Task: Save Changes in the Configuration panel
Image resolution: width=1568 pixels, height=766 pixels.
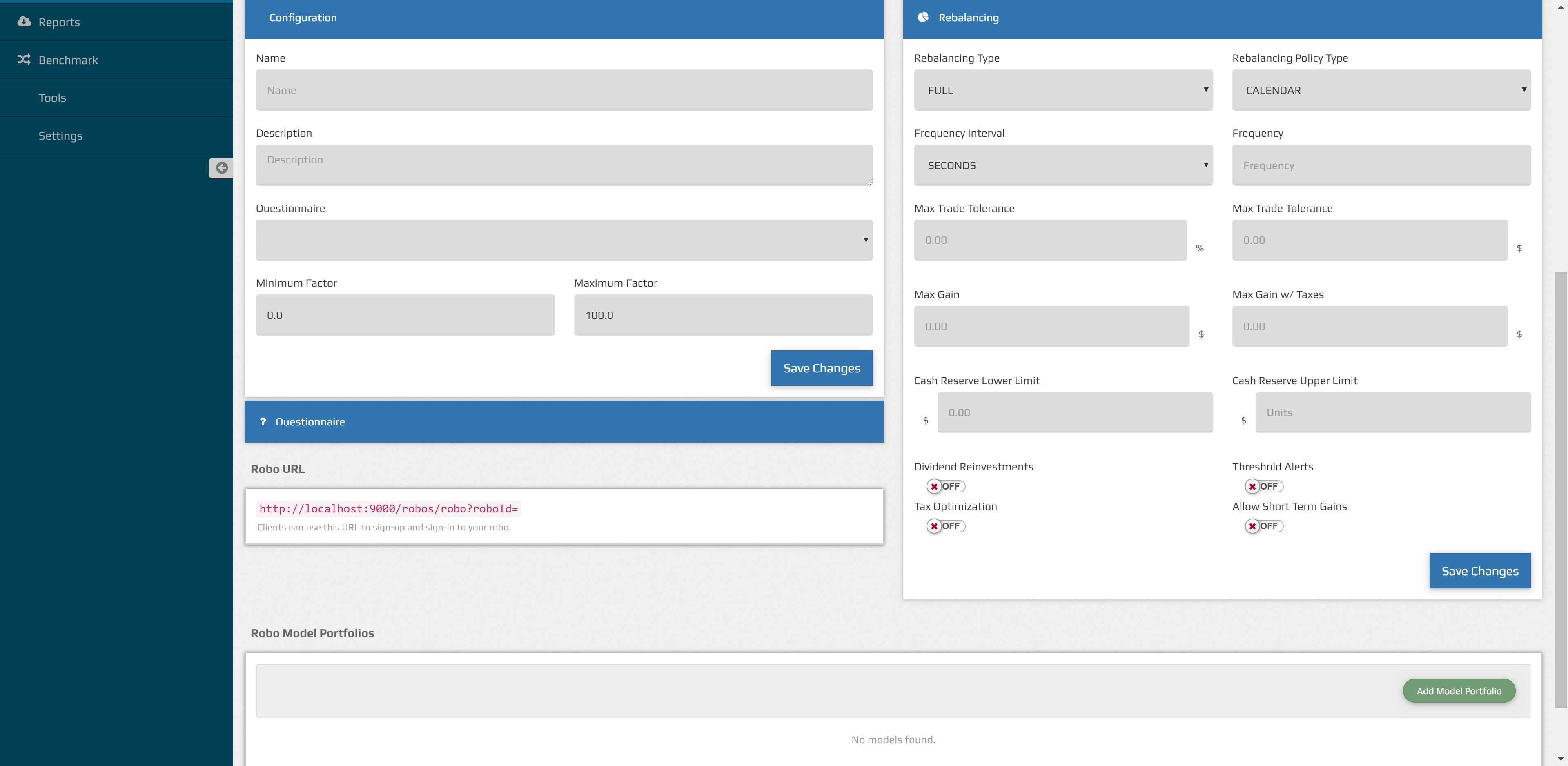Action: 821,368
